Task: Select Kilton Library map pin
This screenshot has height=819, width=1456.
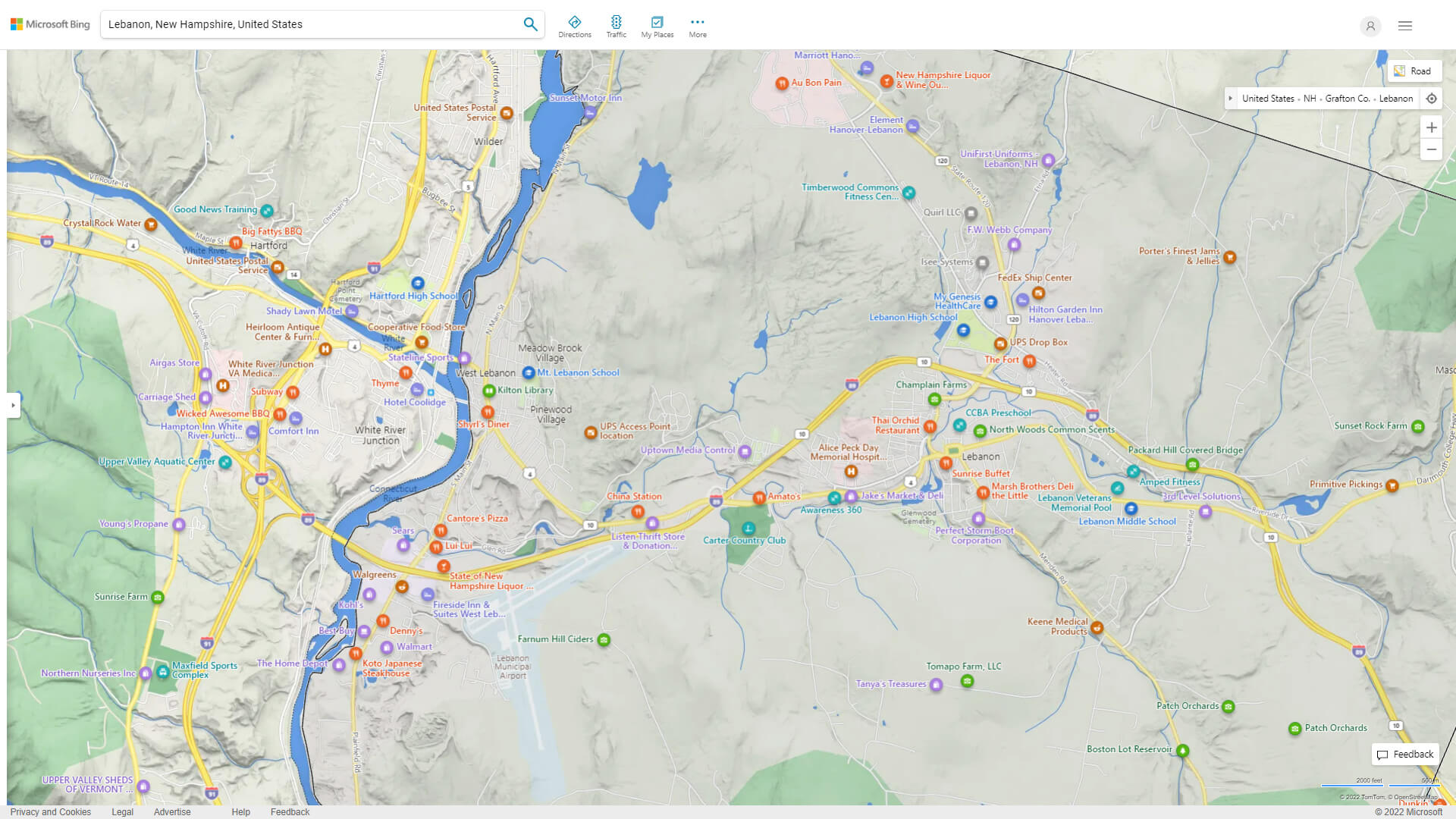Action: [489, 391]
